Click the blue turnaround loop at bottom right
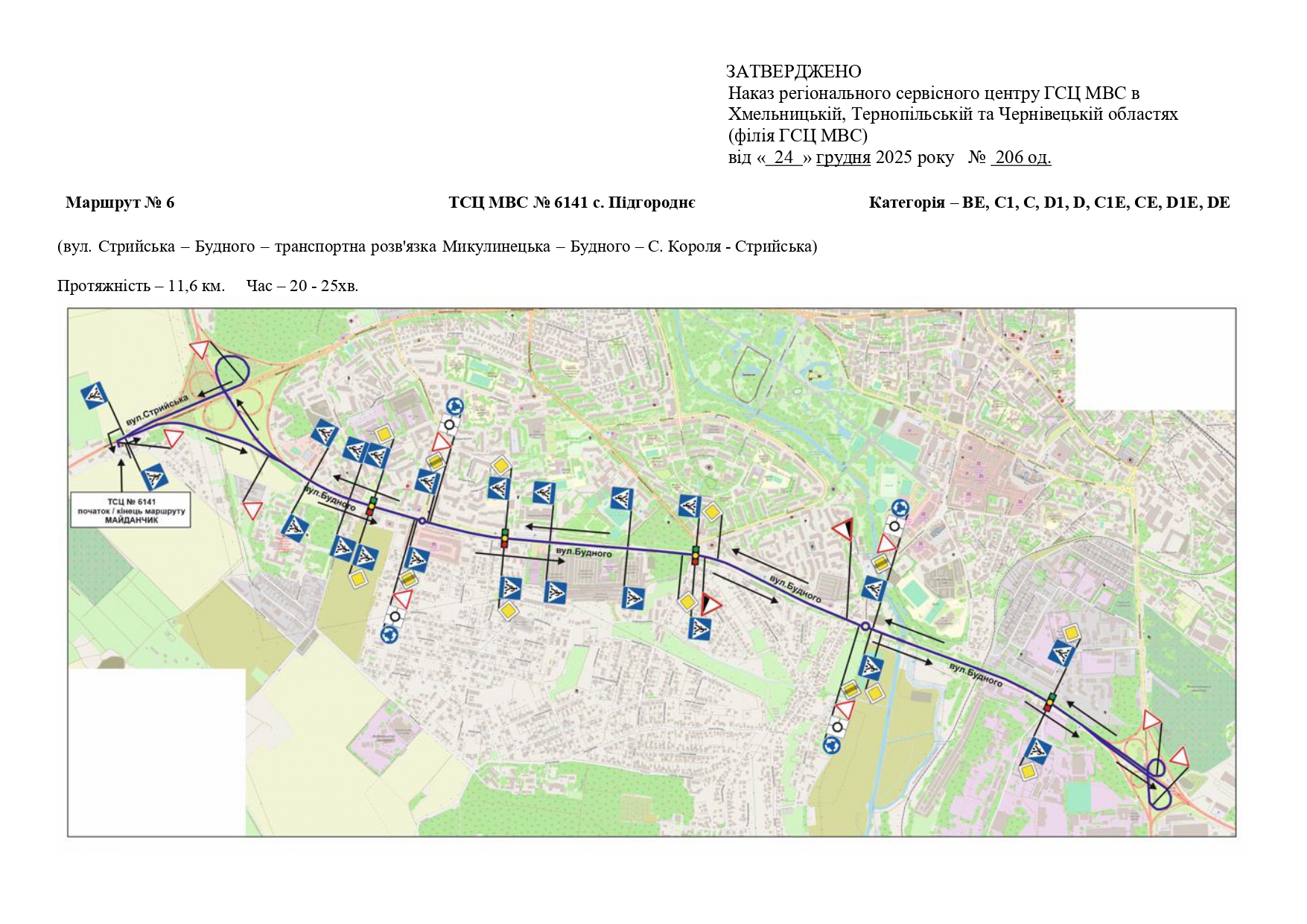Image resolution: width=1307 pixels, height=924 pixels. 1159,798
